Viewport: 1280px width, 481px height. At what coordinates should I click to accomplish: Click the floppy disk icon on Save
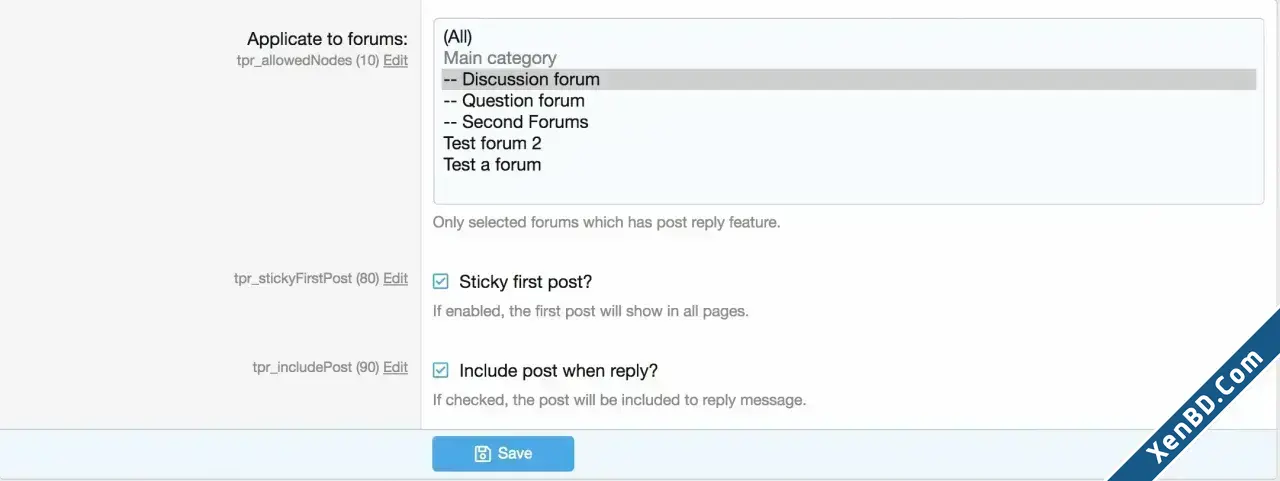click(x=482, y=454)
